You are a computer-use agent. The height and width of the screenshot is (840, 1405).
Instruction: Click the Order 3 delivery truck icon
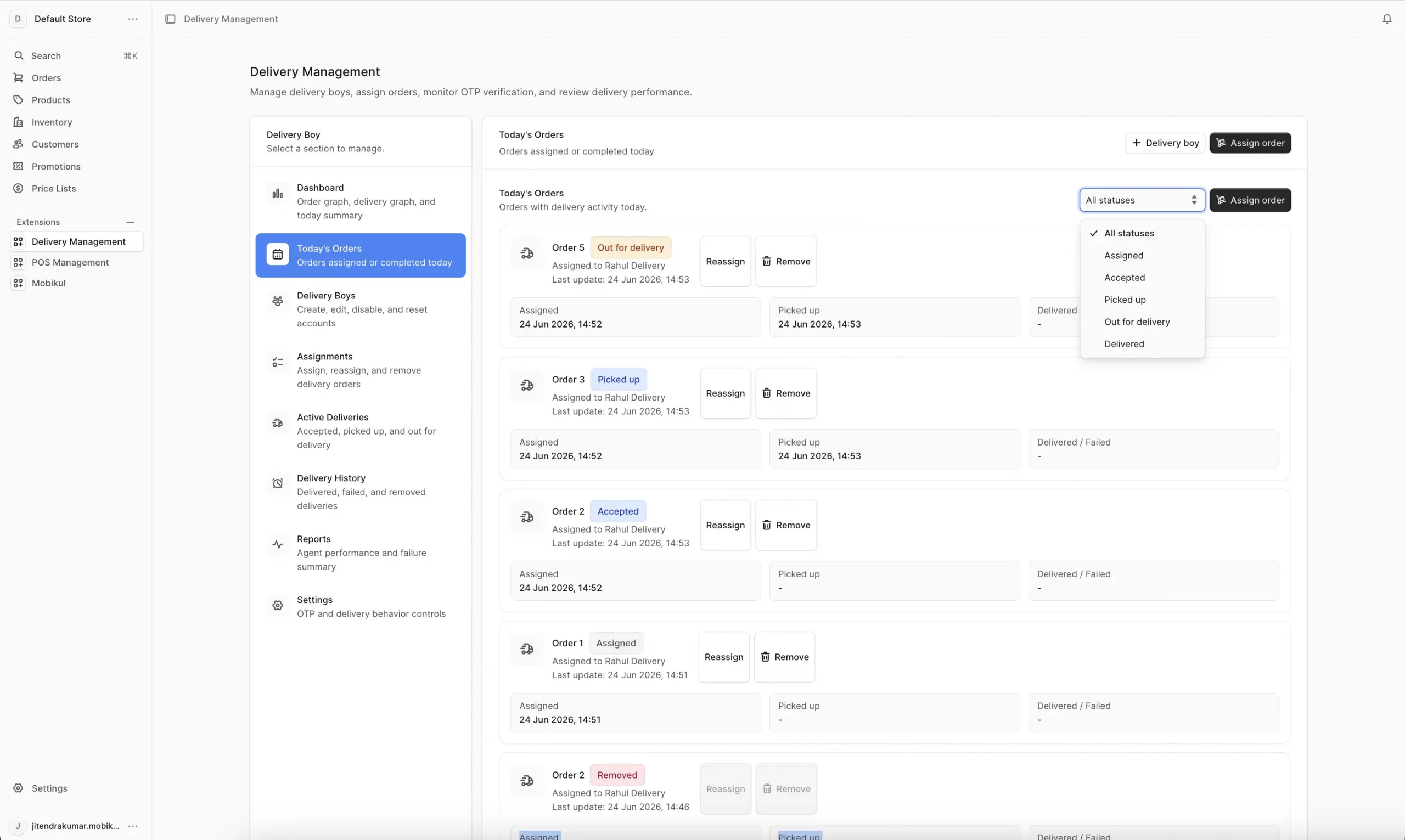(527, 386)
